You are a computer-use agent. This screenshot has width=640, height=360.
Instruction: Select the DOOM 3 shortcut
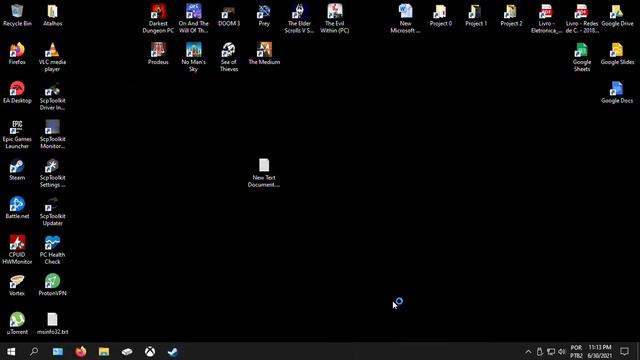tap(229, 16)
